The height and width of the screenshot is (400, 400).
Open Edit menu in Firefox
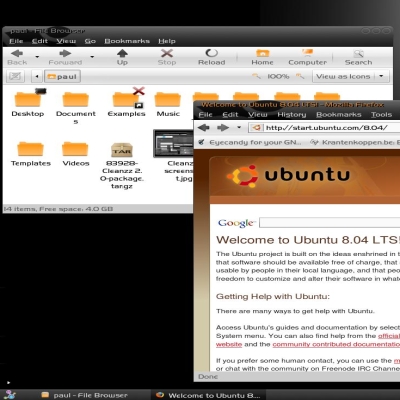click(x=230, y=115)
